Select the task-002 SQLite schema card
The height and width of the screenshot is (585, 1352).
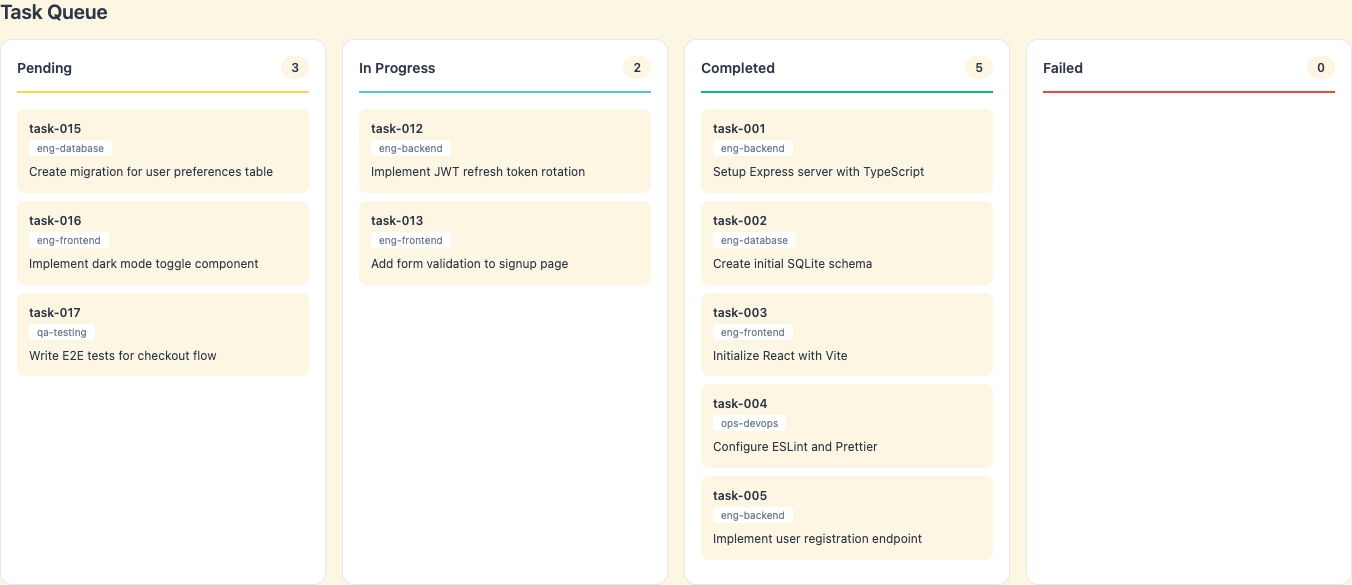coord(846,242)
